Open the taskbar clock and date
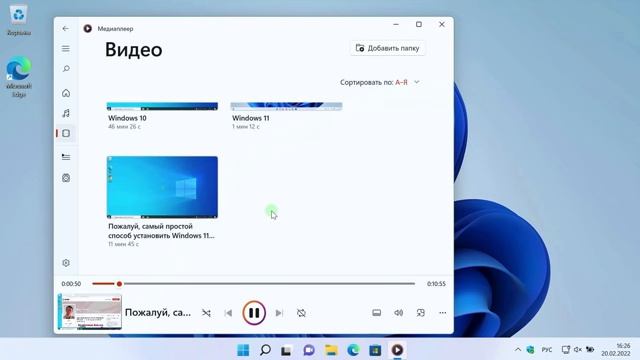The width and height of the screenshot is (640, 360). coord(616,349)
